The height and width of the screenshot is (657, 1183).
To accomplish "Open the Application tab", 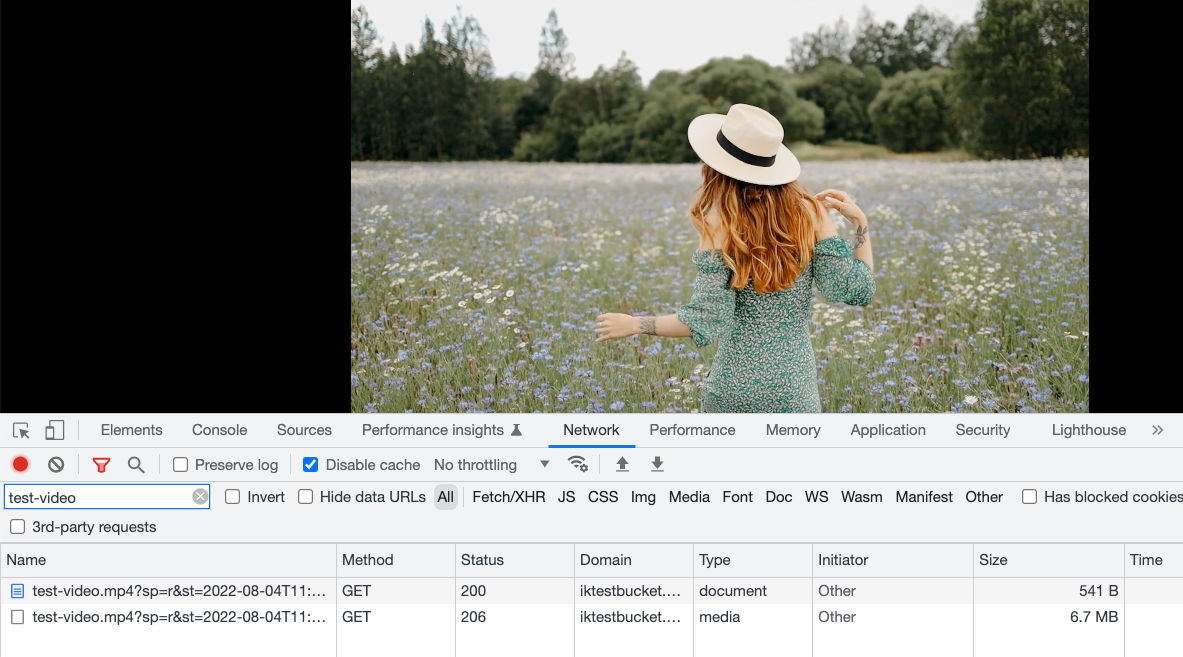I will 888,430.
